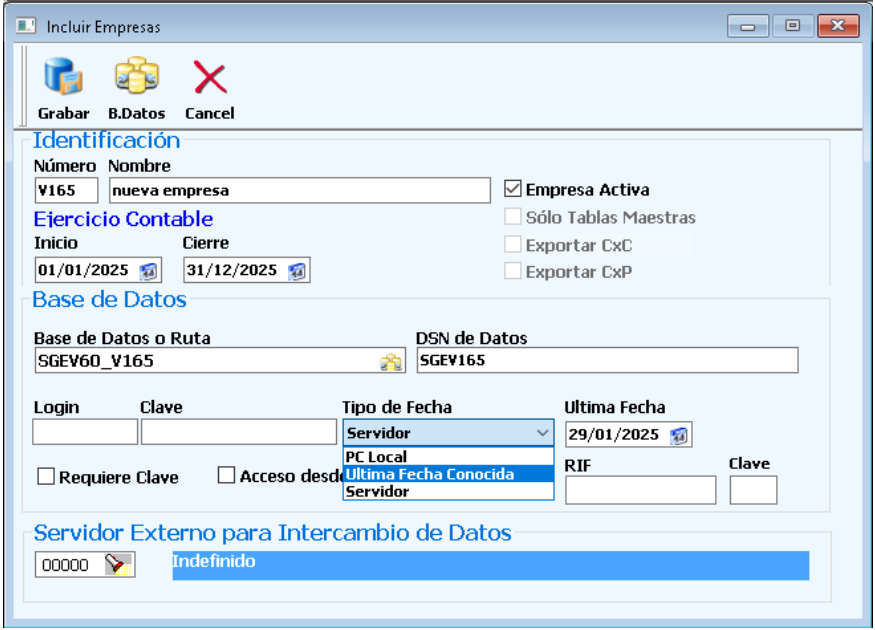Browse folder icon for Base de Datos
875x630 pixels.
(x=391, y=362)
